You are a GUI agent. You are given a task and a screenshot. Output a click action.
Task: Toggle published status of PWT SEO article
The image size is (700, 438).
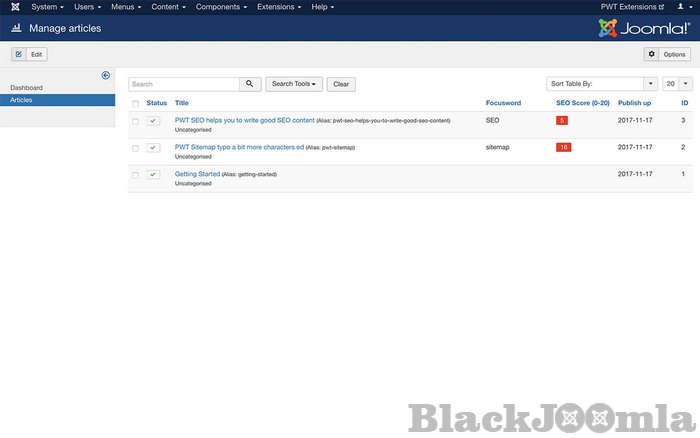(153, 120)
